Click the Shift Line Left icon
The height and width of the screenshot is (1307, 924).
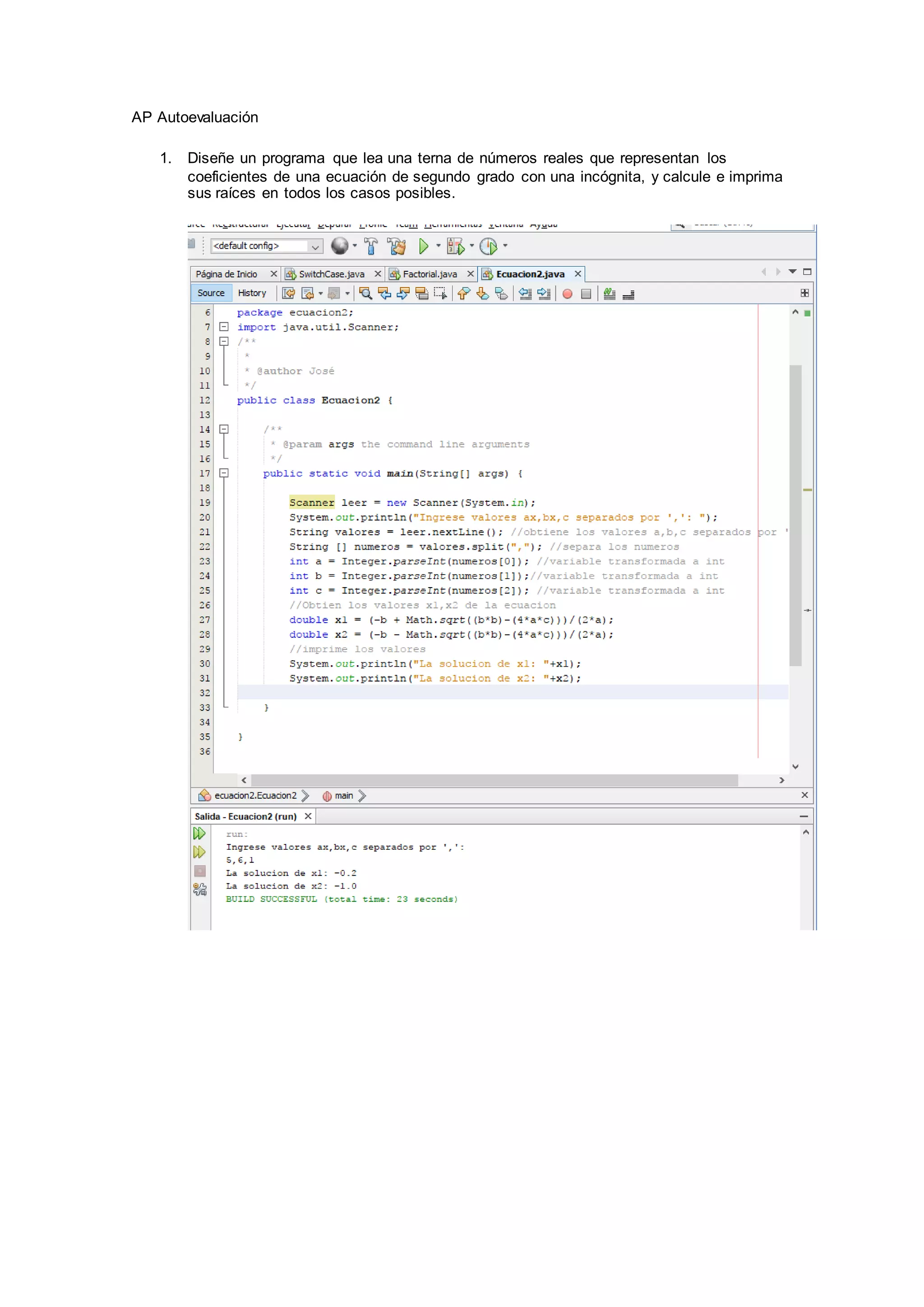coord(525,294)
